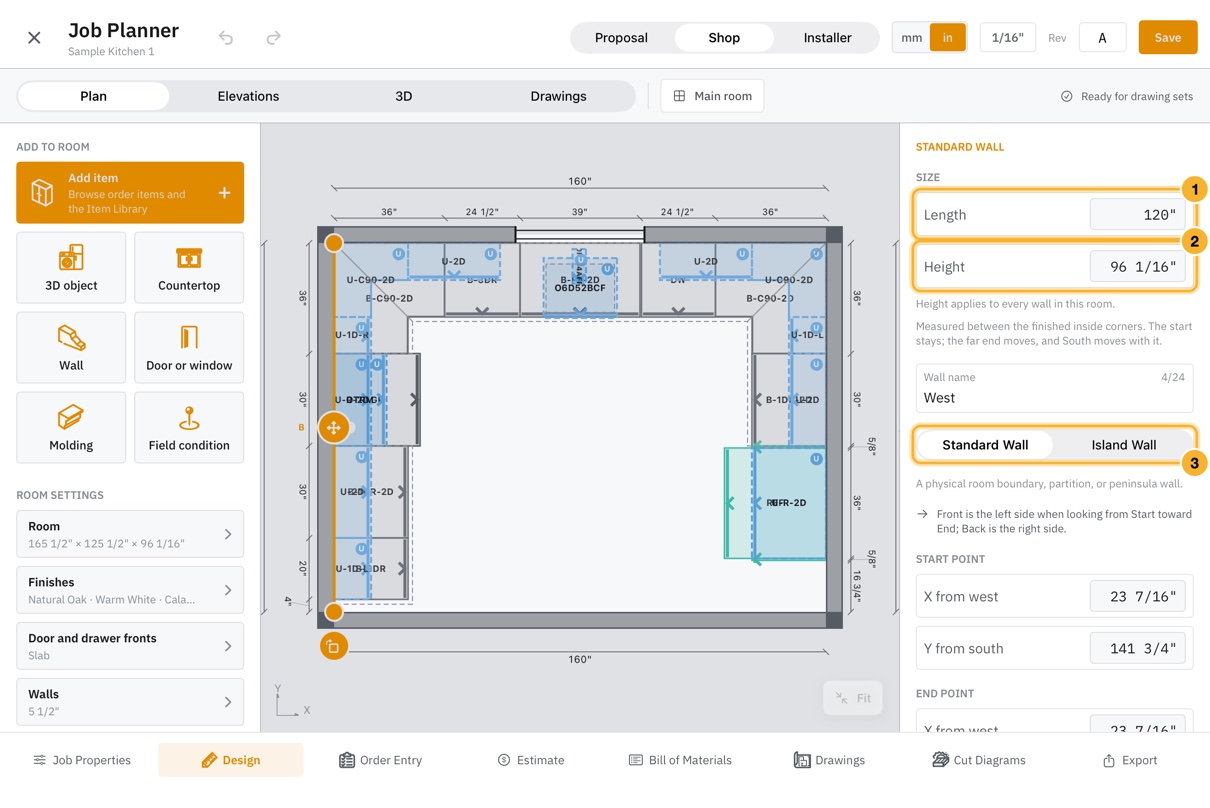Screen dimensions: 1210x808
Task: Click the undo arrow icon
Action: (x=226, y=38)
